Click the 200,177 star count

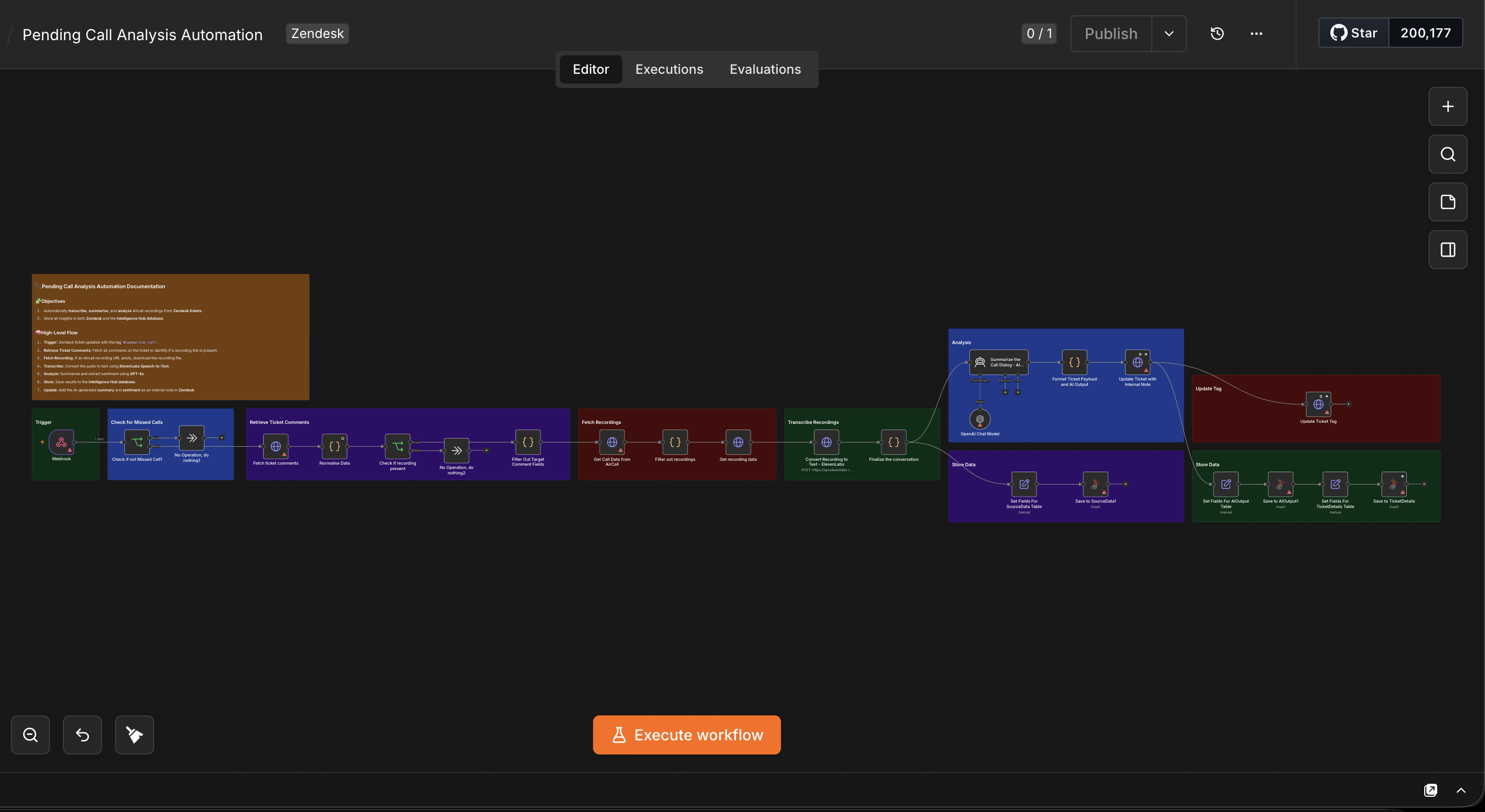1425,33
